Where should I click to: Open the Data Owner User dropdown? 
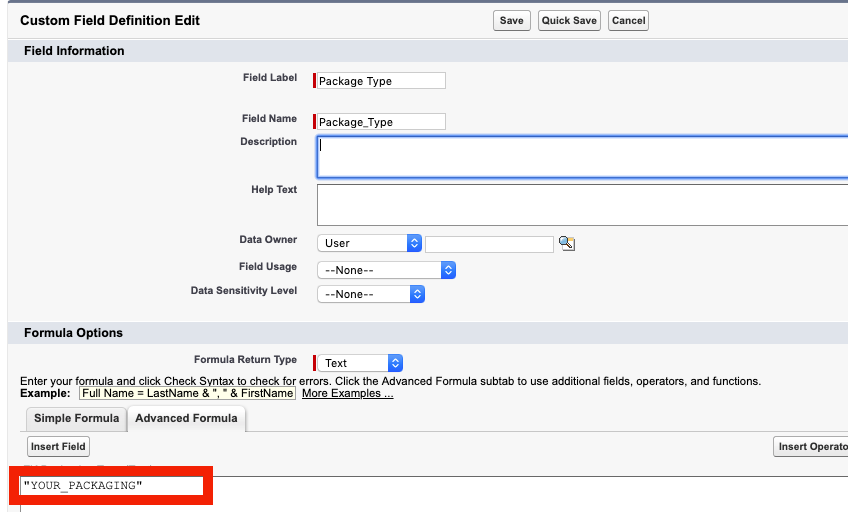370,243
